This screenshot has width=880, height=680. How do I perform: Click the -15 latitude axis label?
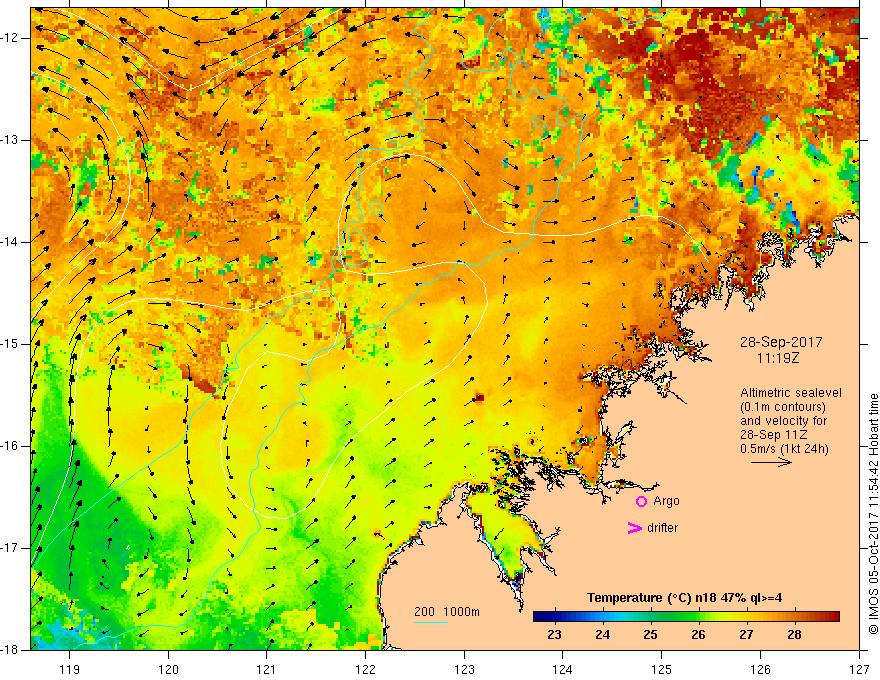click(x=10, y=344)
